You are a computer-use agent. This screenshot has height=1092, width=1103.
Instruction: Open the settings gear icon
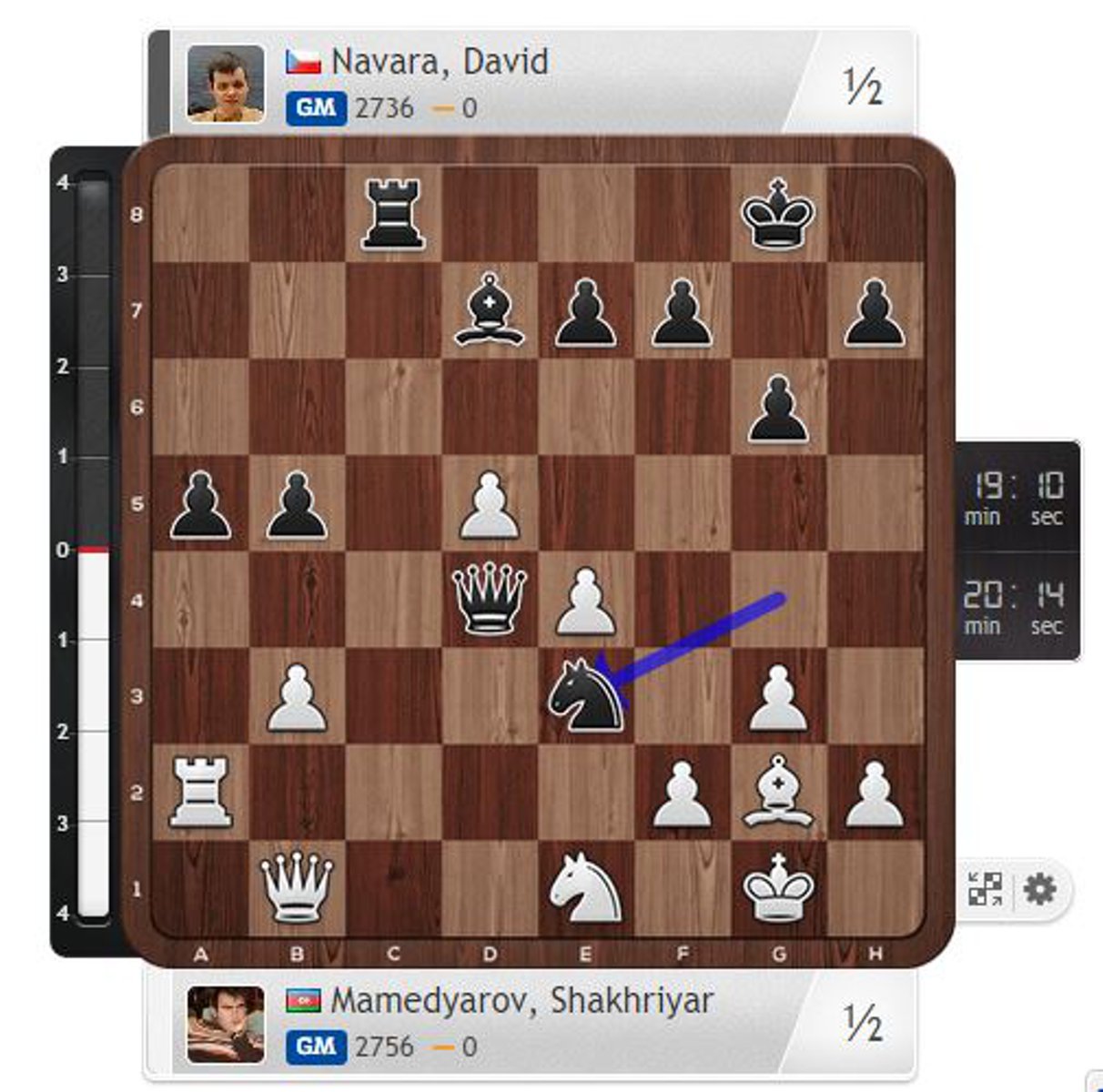tap(1040, 888)
